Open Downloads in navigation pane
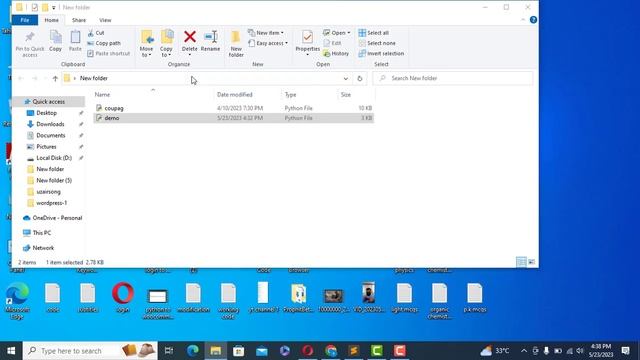 click(x=50, y=124)
